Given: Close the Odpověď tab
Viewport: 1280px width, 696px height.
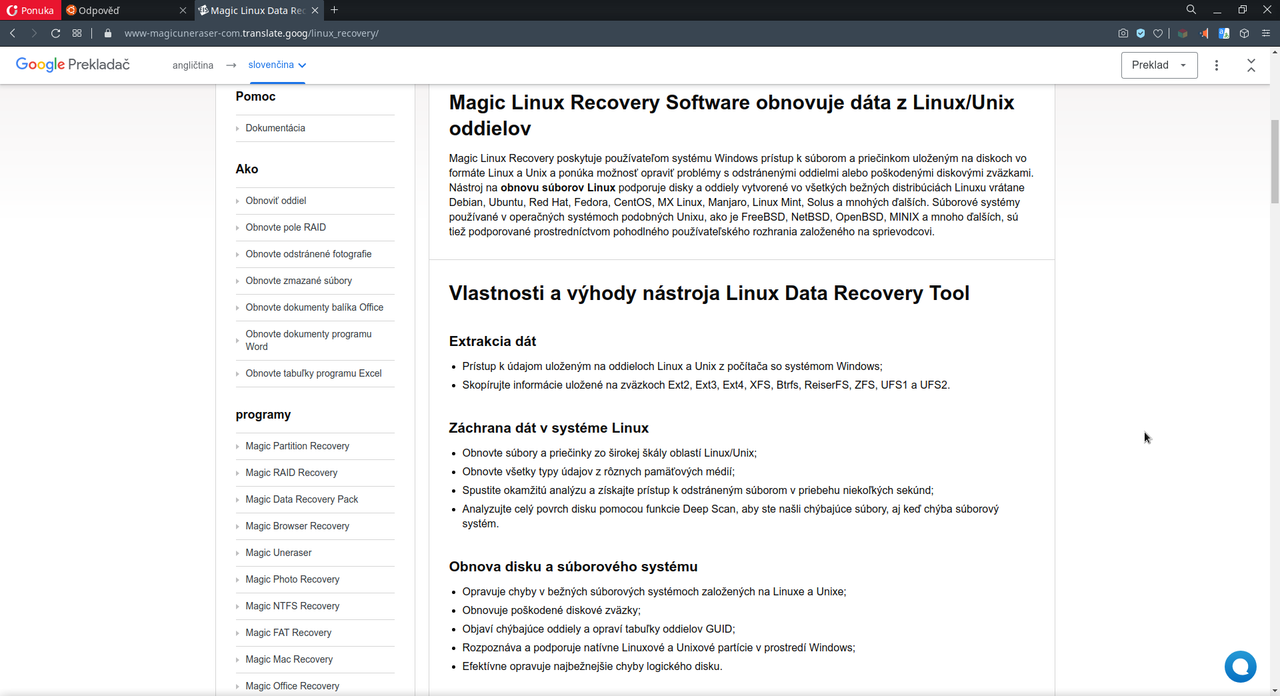Looking at the screenshot, I should click(x=183, y=10).
